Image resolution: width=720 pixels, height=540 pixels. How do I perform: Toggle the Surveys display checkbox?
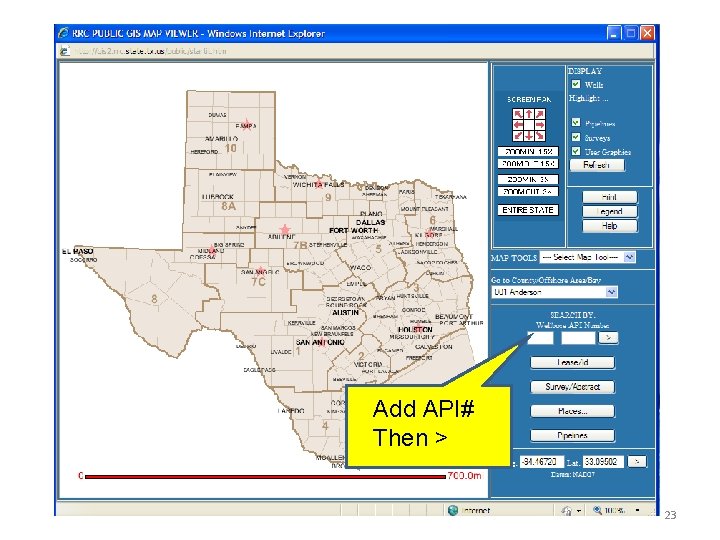[x=576, y=137]
